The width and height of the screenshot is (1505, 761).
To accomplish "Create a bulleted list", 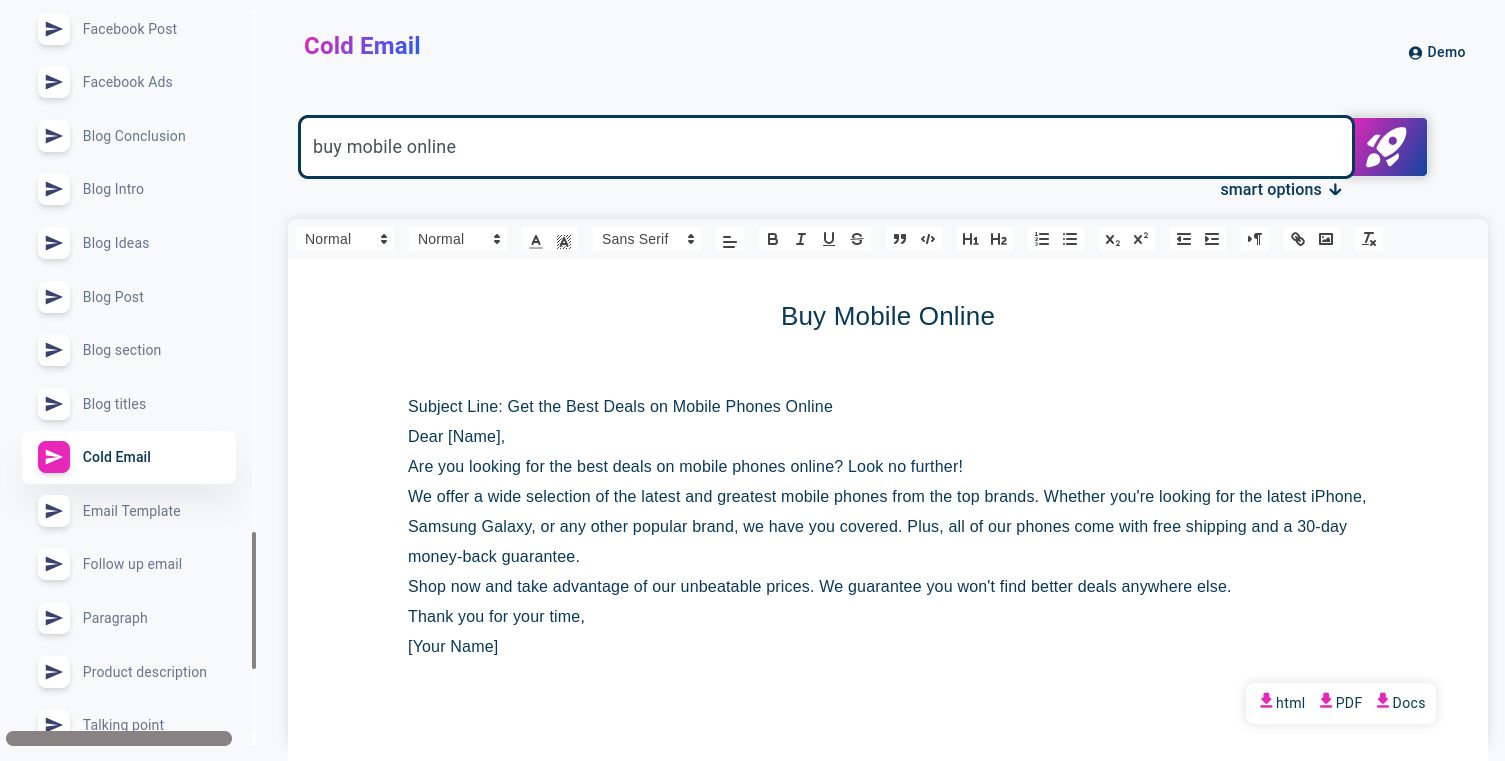I will pyautogui.click(x=1070, y=239).
